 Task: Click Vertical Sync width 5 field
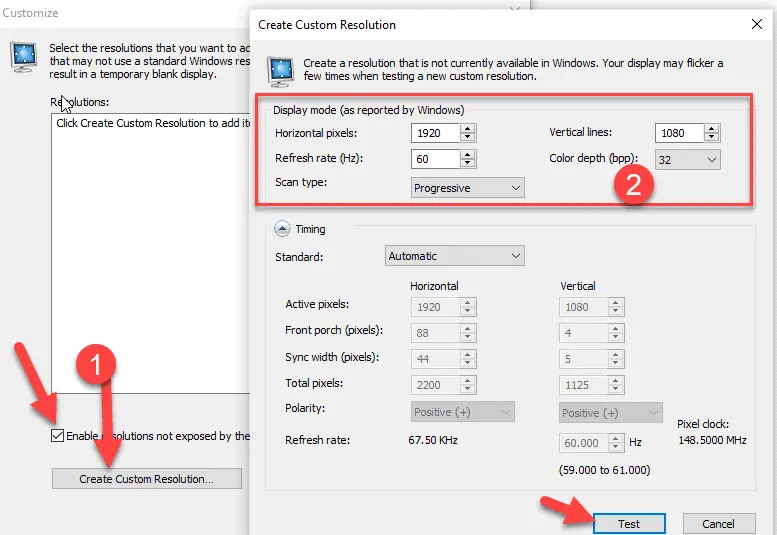pyautogui.click(x=584, y=359)
